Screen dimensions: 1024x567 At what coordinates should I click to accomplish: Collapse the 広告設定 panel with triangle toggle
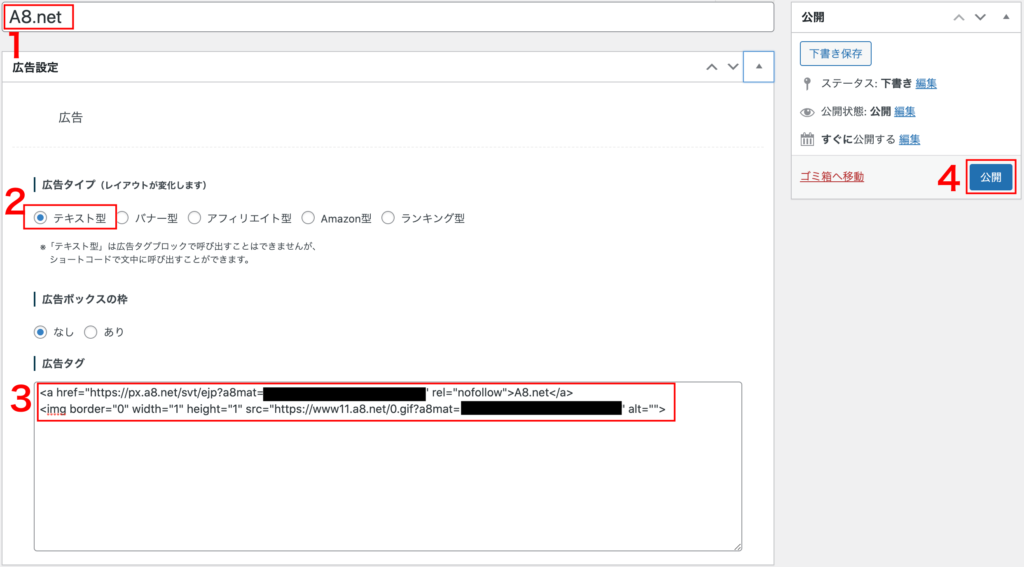click(x=759, y=67)
